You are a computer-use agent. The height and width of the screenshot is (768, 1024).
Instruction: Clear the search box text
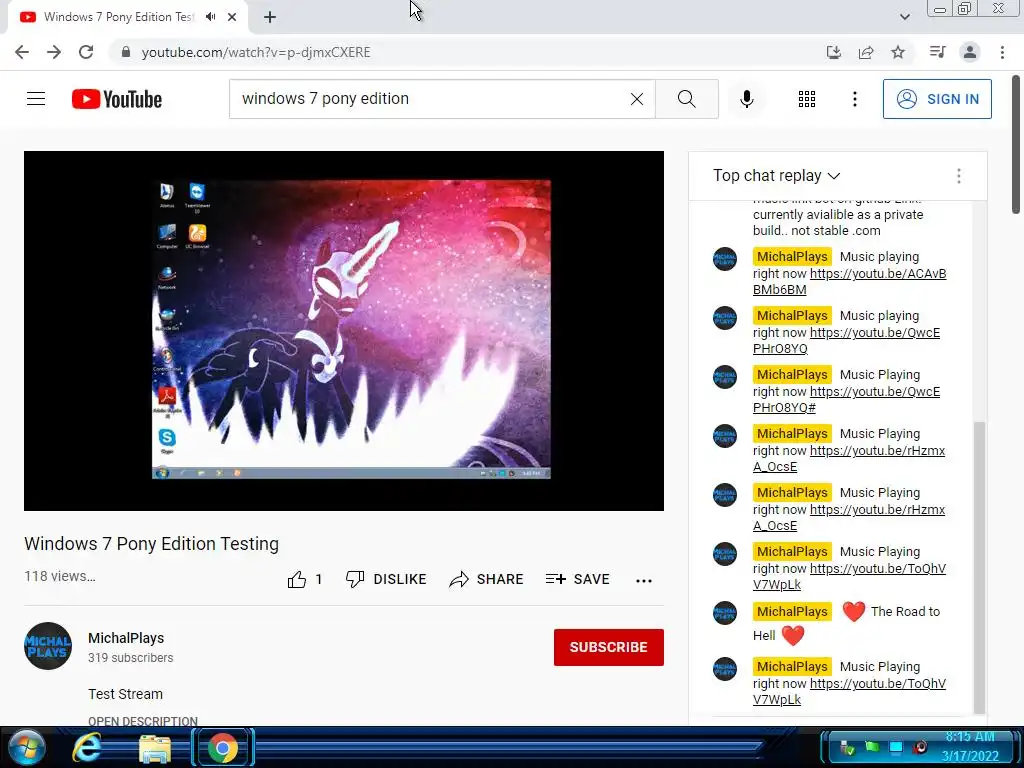click(x=637, y=99)
